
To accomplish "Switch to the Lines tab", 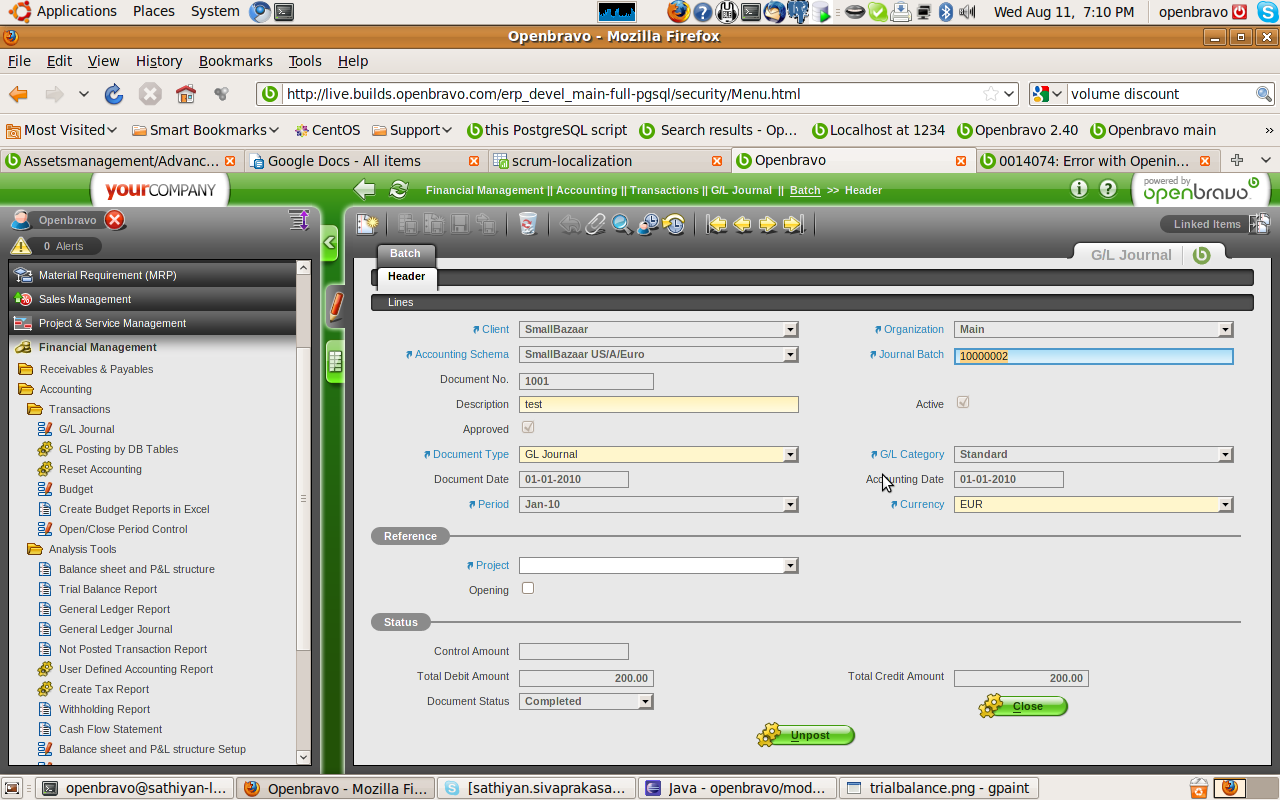I will click(401, 302).
